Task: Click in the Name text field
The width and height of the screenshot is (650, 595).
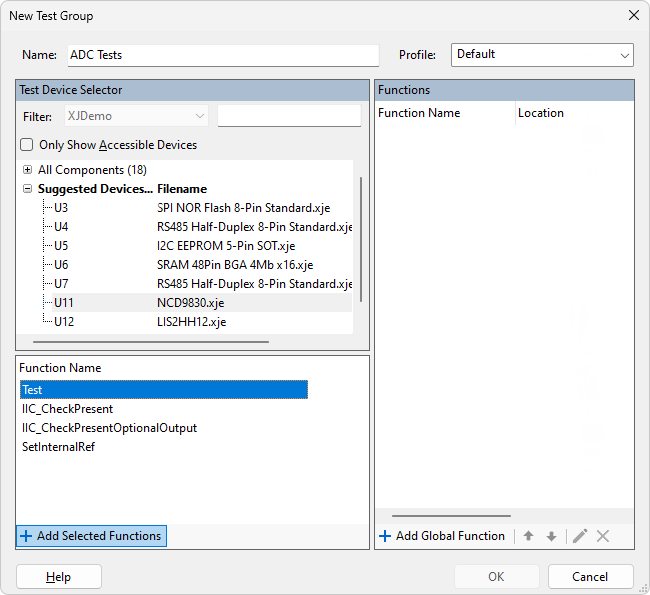Action: tap(222, 55)
